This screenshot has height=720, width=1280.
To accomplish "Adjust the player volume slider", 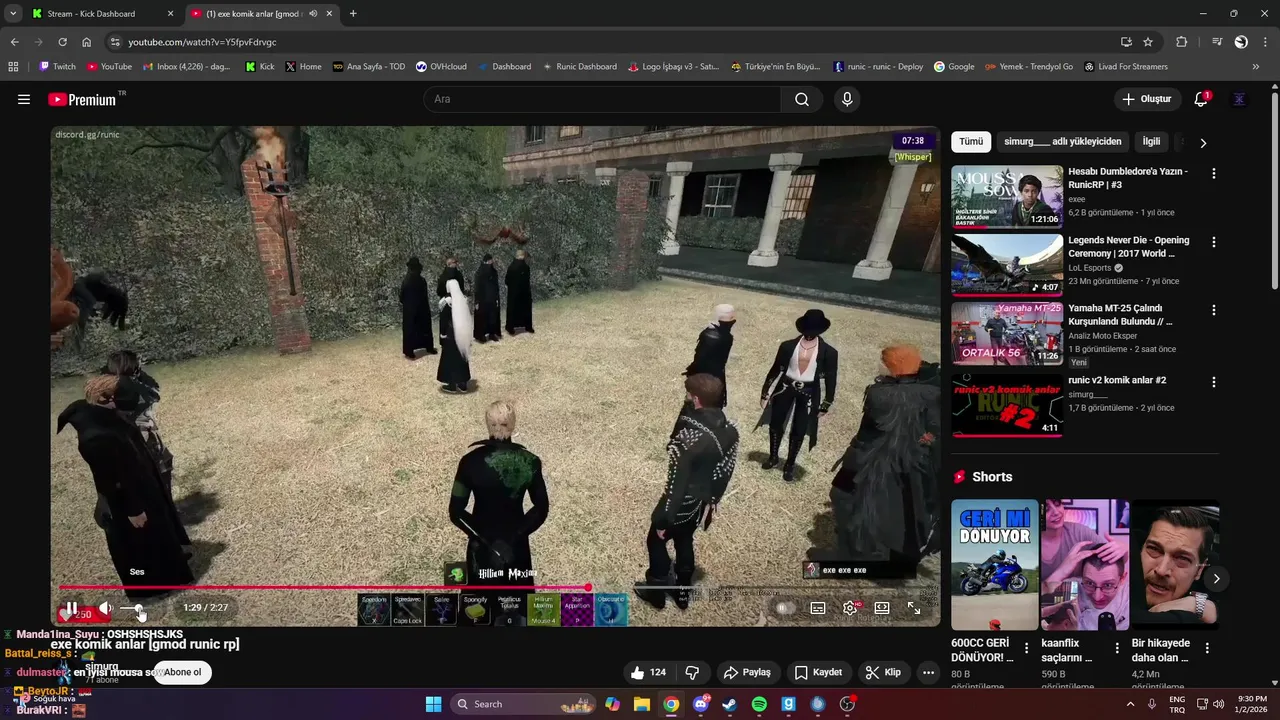I will (x=133, y=608).
